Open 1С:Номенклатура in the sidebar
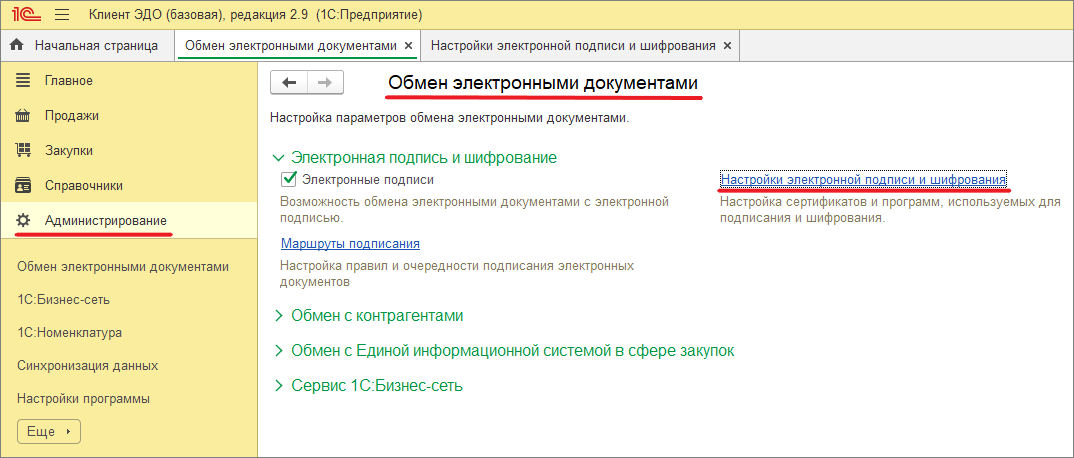Viewport: 1074px width, 458px height. coord(70,333)
